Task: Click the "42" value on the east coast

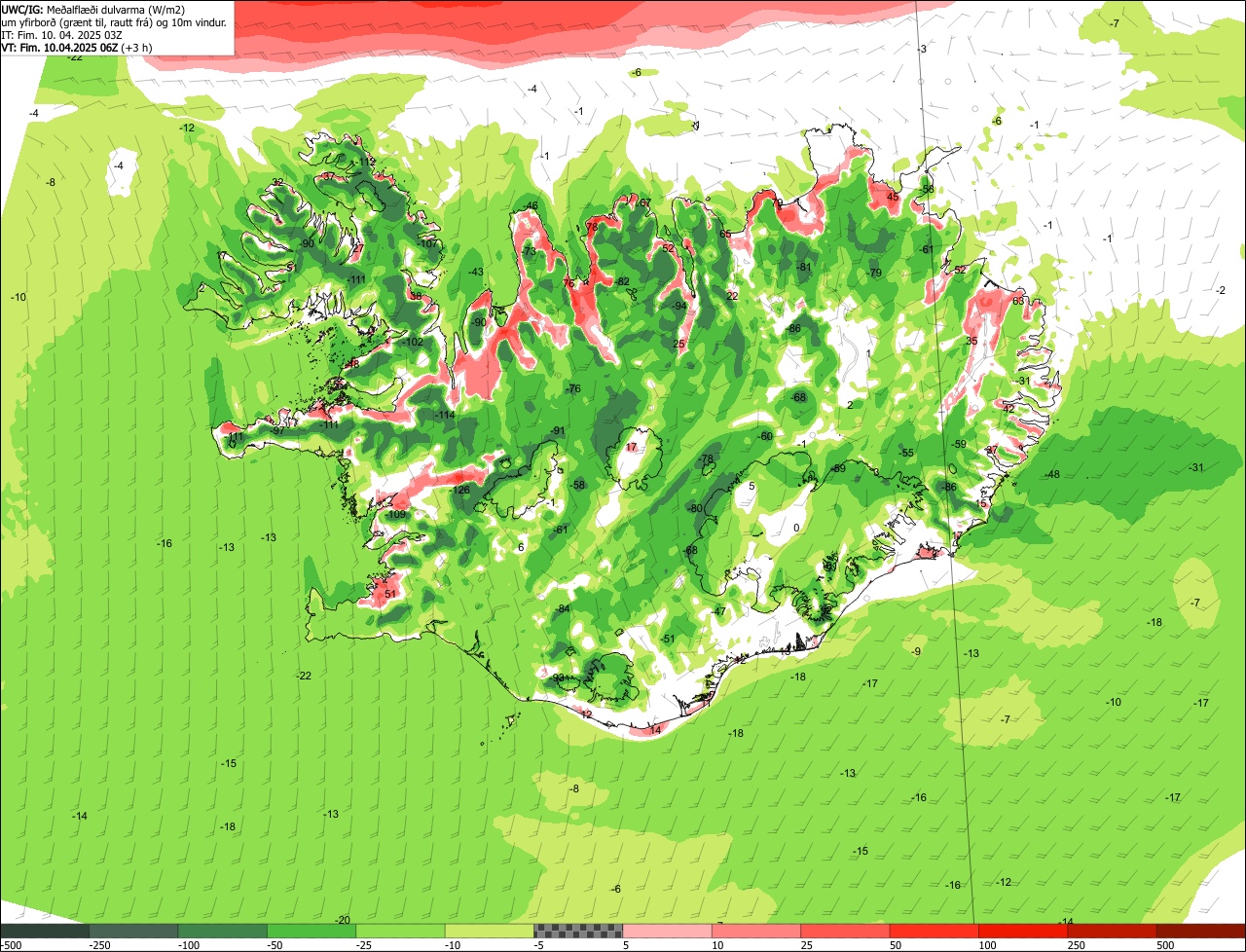Action: point(1008,409)
